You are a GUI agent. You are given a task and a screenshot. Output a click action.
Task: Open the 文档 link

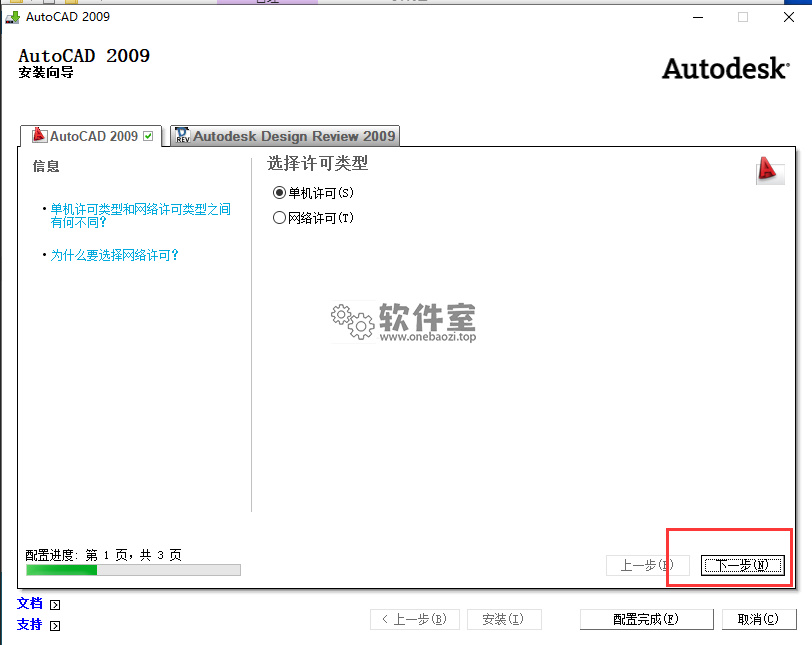click(x=30, y=604)
